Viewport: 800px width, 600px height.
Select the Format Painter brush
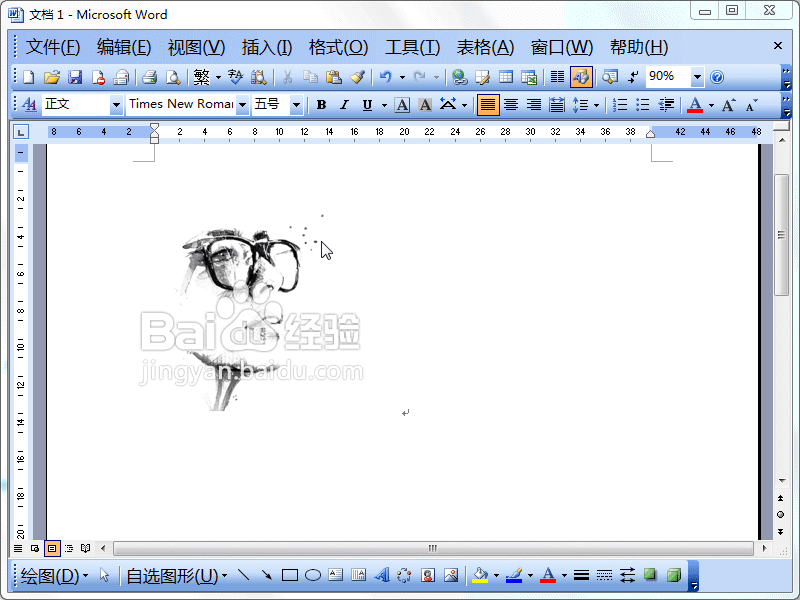pos(357,77)
